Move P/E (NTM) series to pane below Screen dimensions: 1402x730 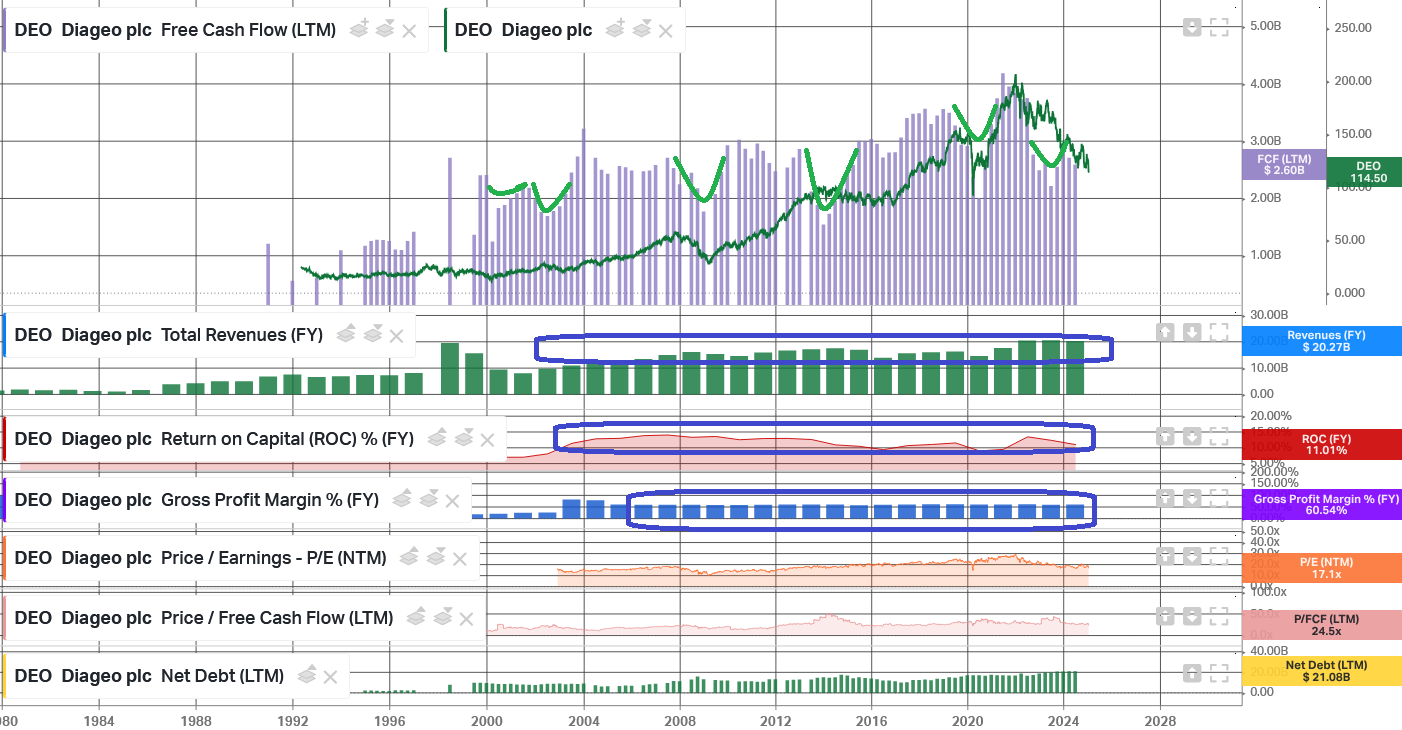pyautogui.click(x=436, y=557)
